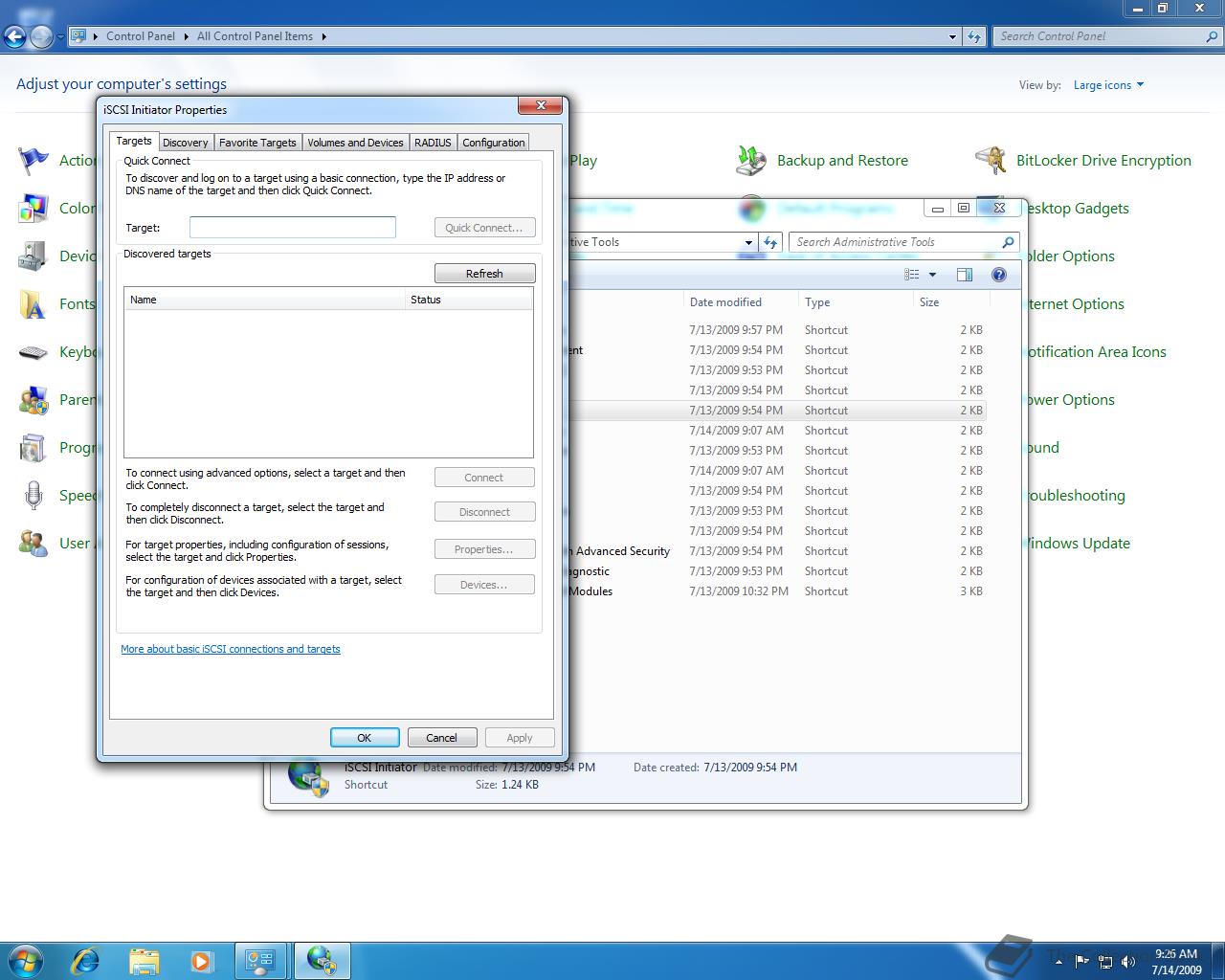Open Backup and Restore icon

(x=751, y=161)
